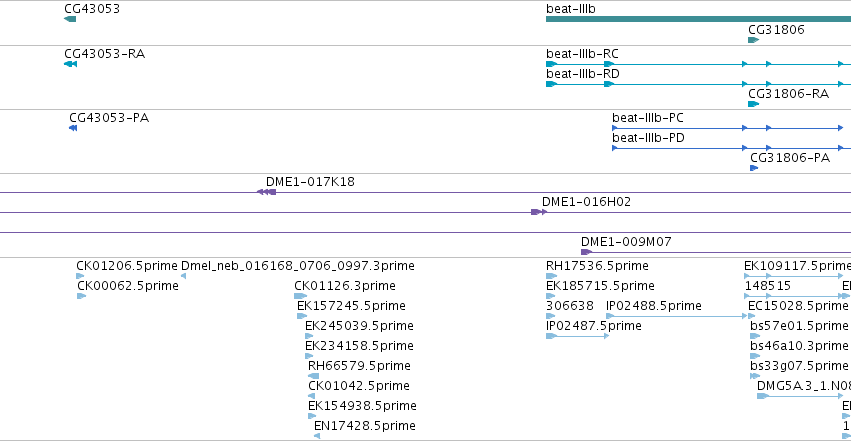
Task: Select the CG31806 gene label
Action: (776, 29)
